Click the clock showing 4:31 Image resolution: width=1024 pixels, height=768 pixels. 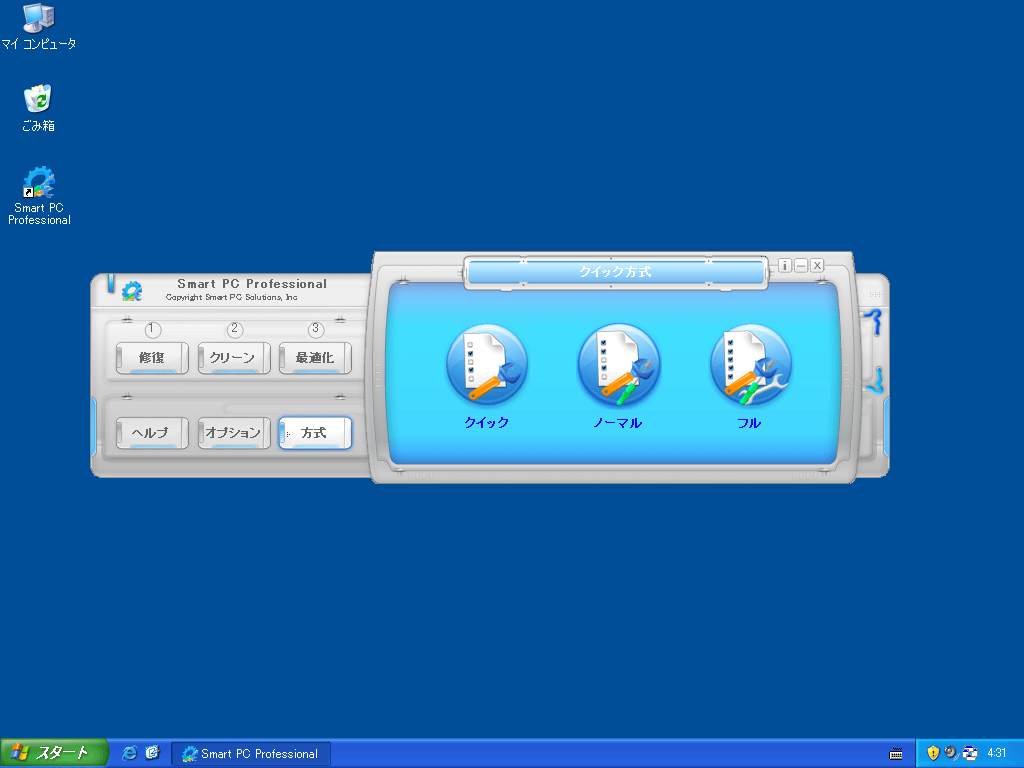(997, 753)
